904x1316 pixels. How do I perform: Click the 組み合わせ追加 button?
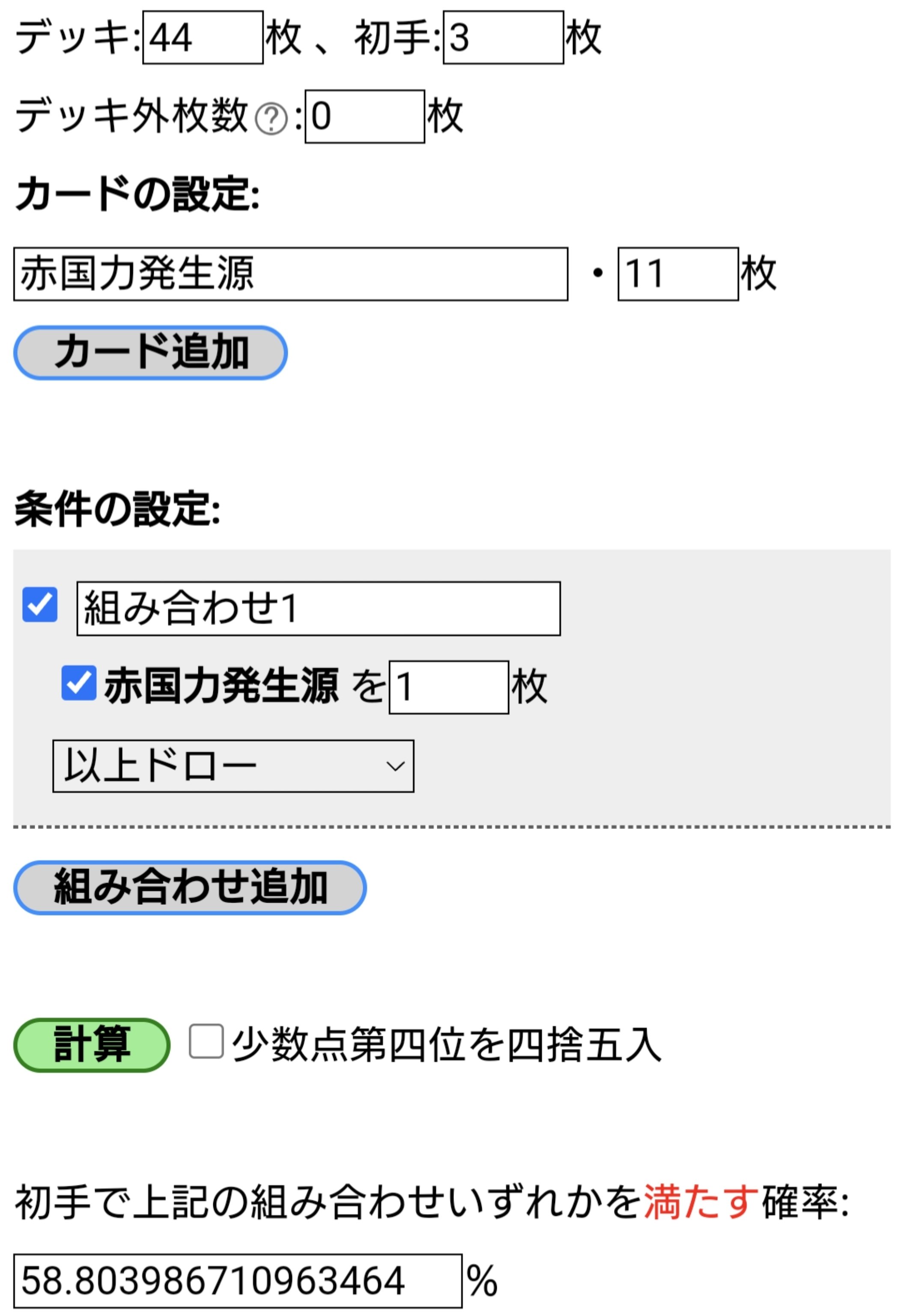point(190,887)
